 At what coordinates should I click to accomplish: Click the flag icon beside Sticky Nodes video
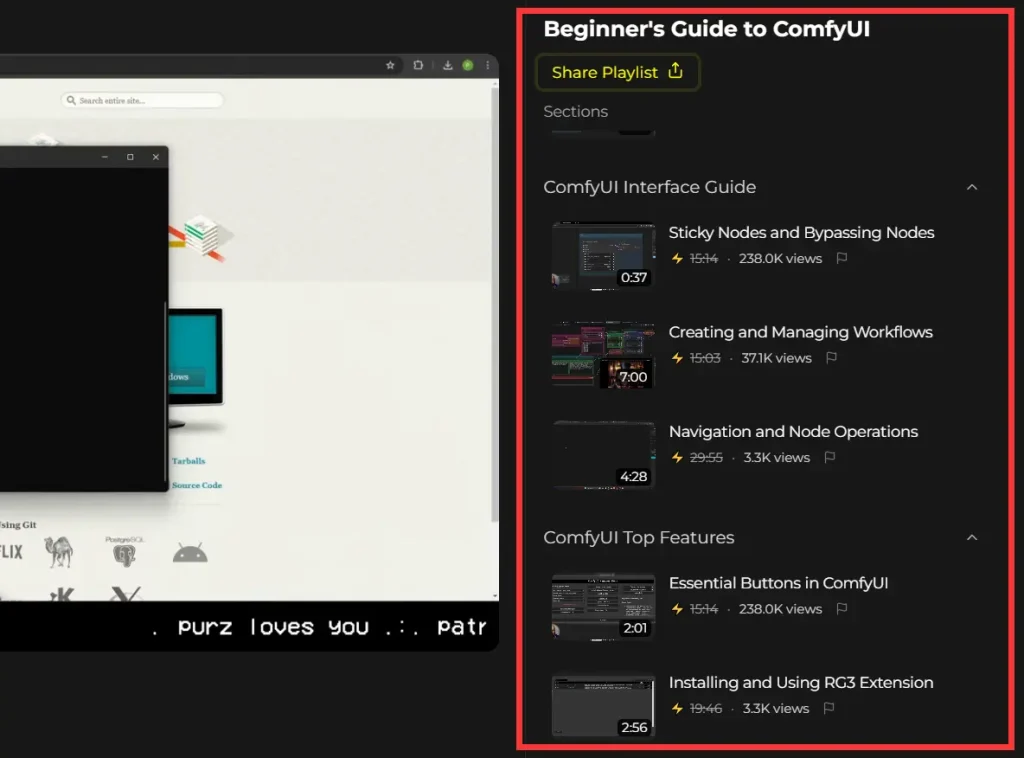[842, 258]
